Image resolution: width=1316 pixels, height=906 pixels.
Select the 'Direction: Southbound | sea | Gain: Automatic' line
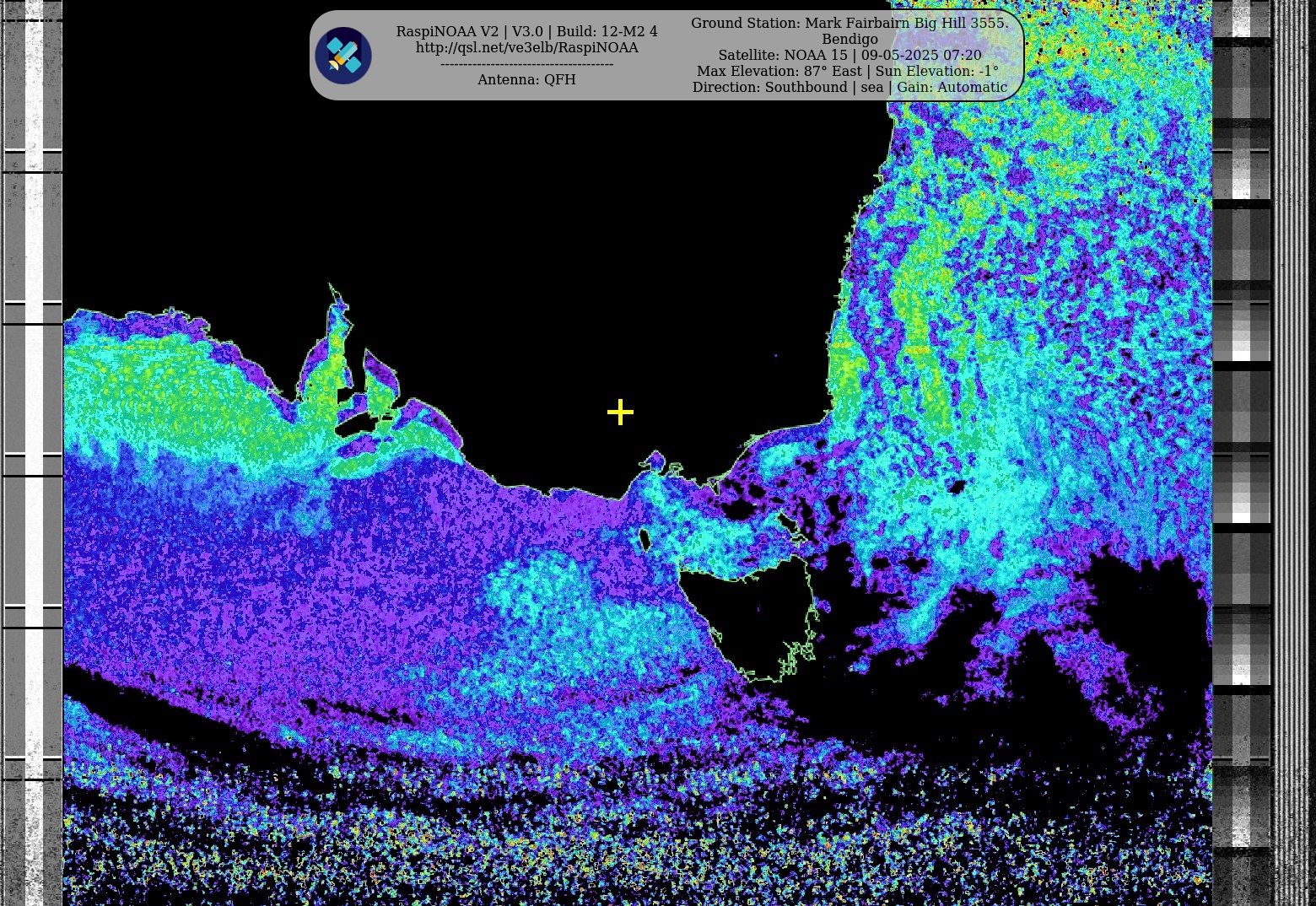[x=849, y=87]
